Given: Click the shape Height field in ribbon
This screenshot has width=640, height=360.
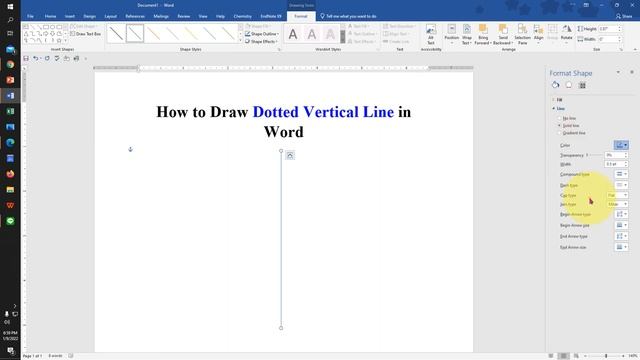Looking at the screenshot, I should 609,29.
